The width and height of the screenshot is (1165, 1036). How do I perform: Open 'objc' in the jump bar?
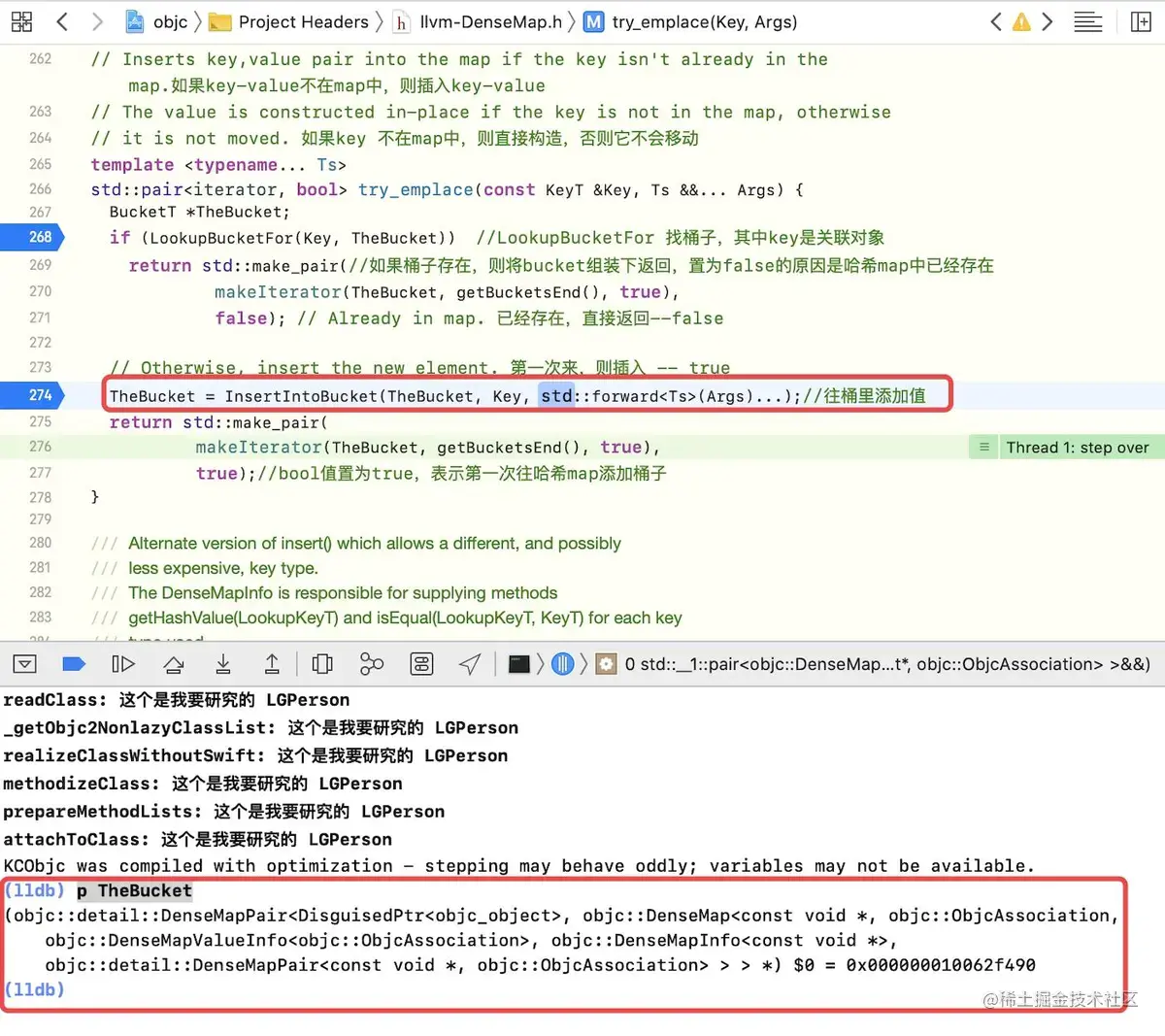coord(171,21)
